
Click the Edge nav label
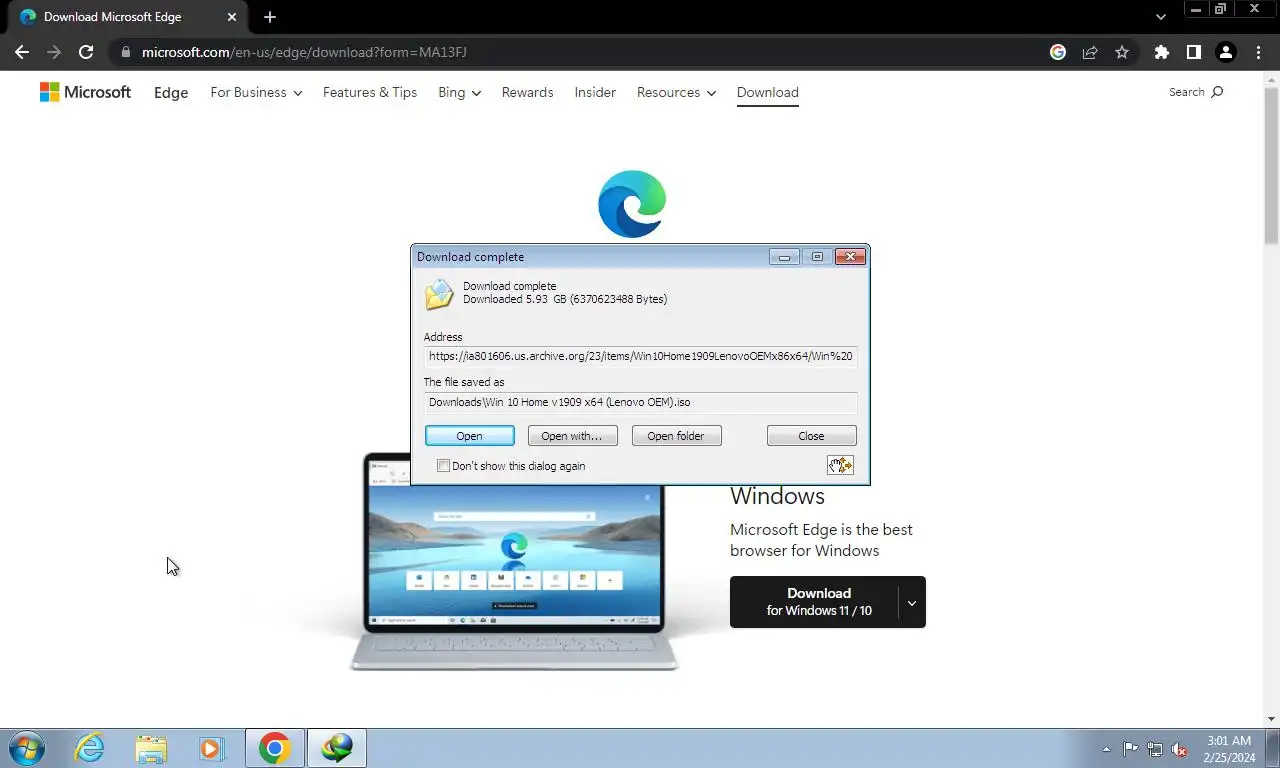[x=171, y=92]
